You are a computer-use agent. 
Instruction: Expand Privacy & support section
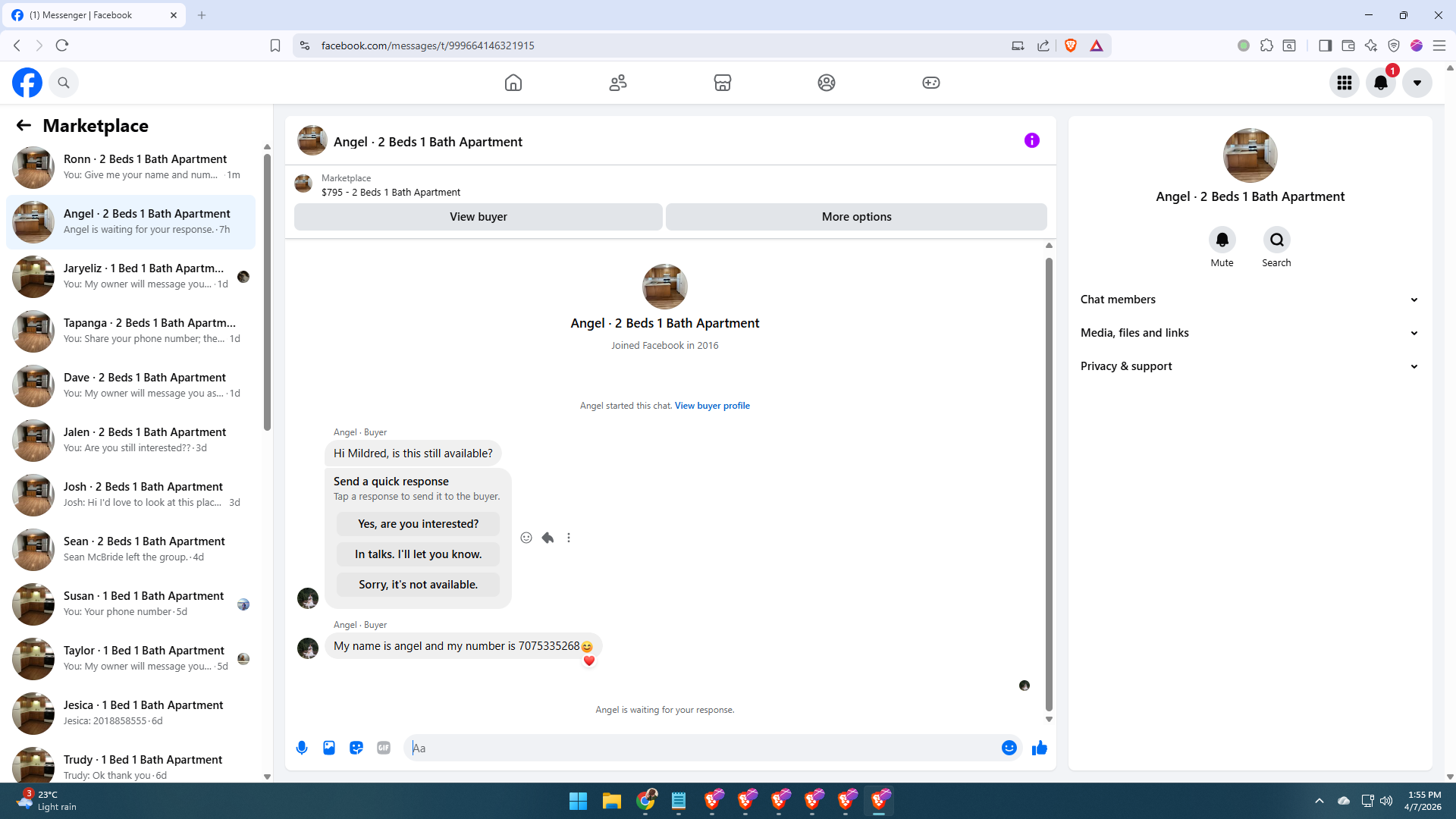click(1250, 366)
